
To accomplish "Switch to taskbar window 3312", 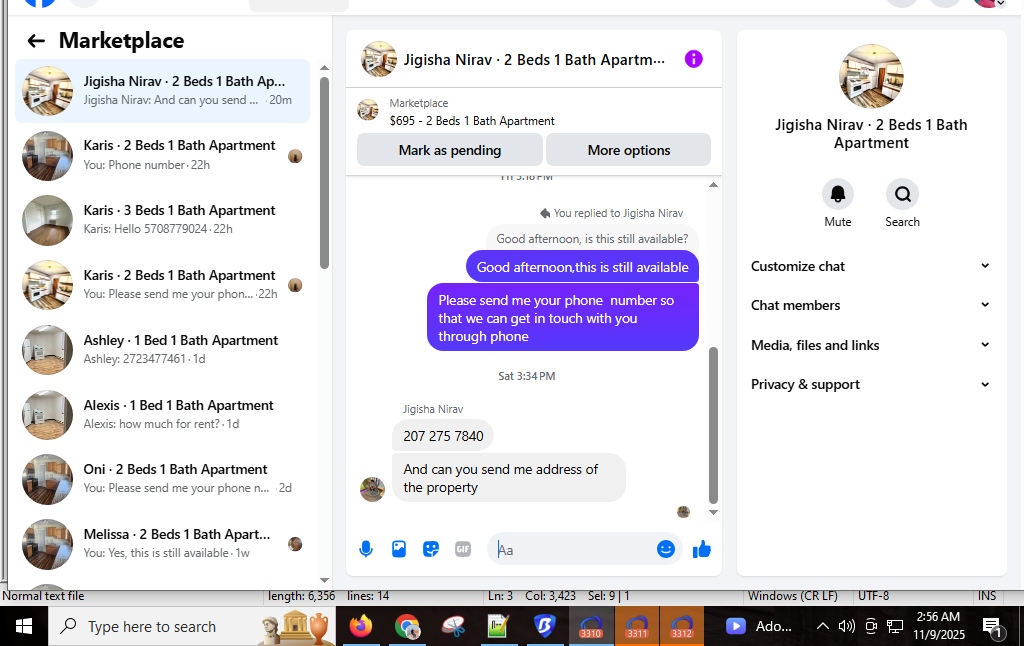I will pos(682,626).
